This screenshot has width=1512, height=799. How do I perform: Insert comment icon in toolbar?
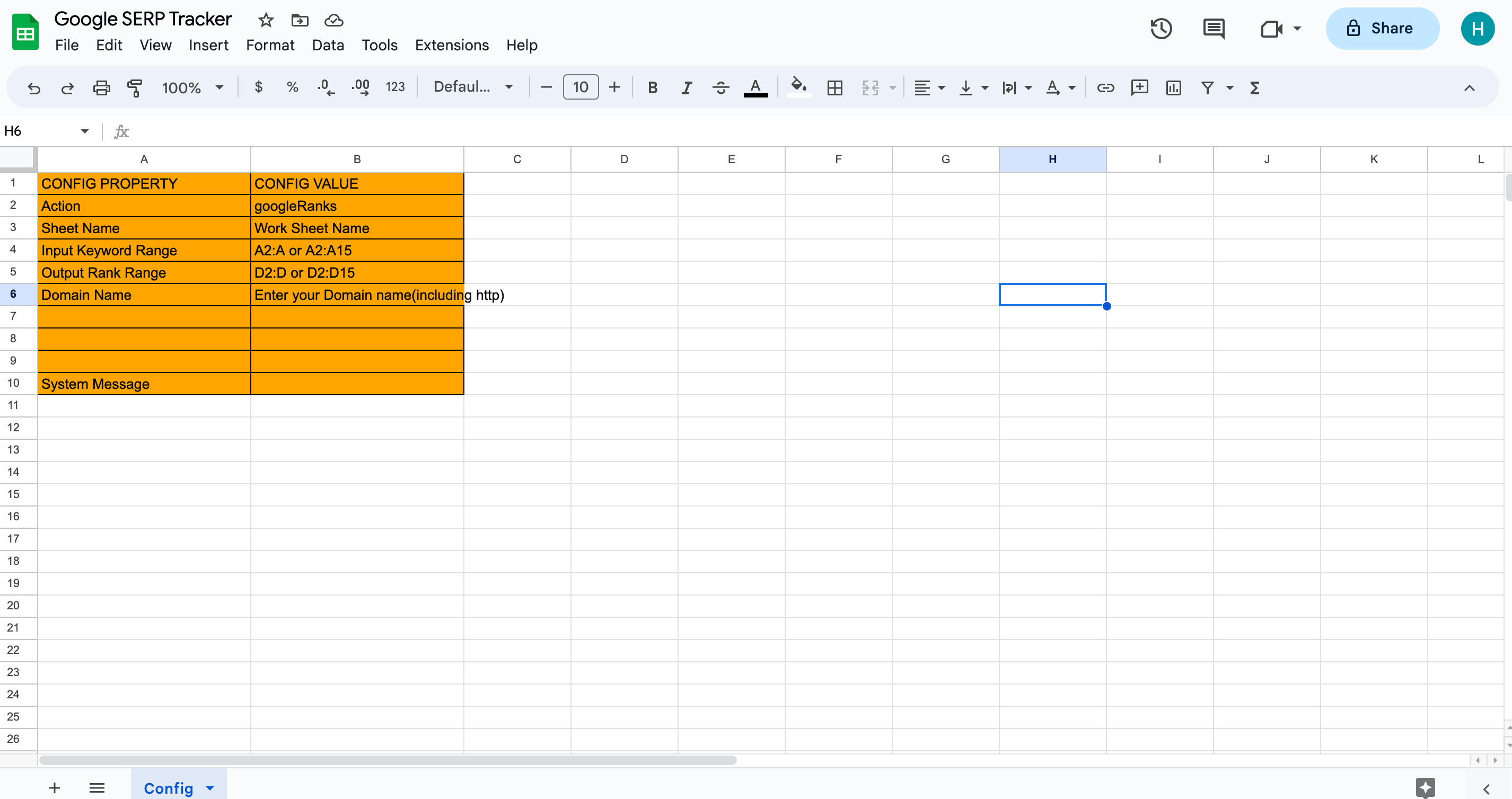coord(1139,88)
